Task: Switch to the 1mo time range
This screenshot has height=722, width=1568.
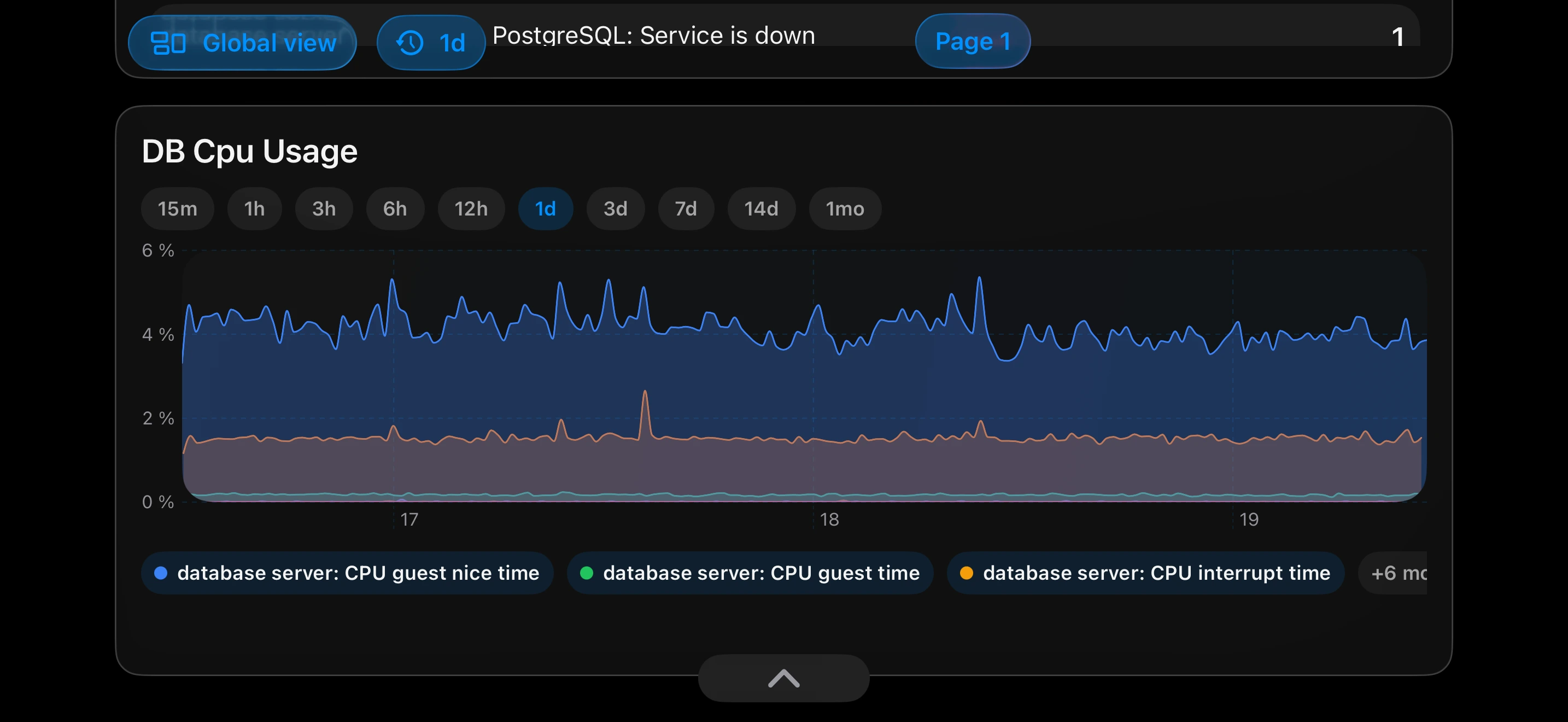Action: (845, 209)
